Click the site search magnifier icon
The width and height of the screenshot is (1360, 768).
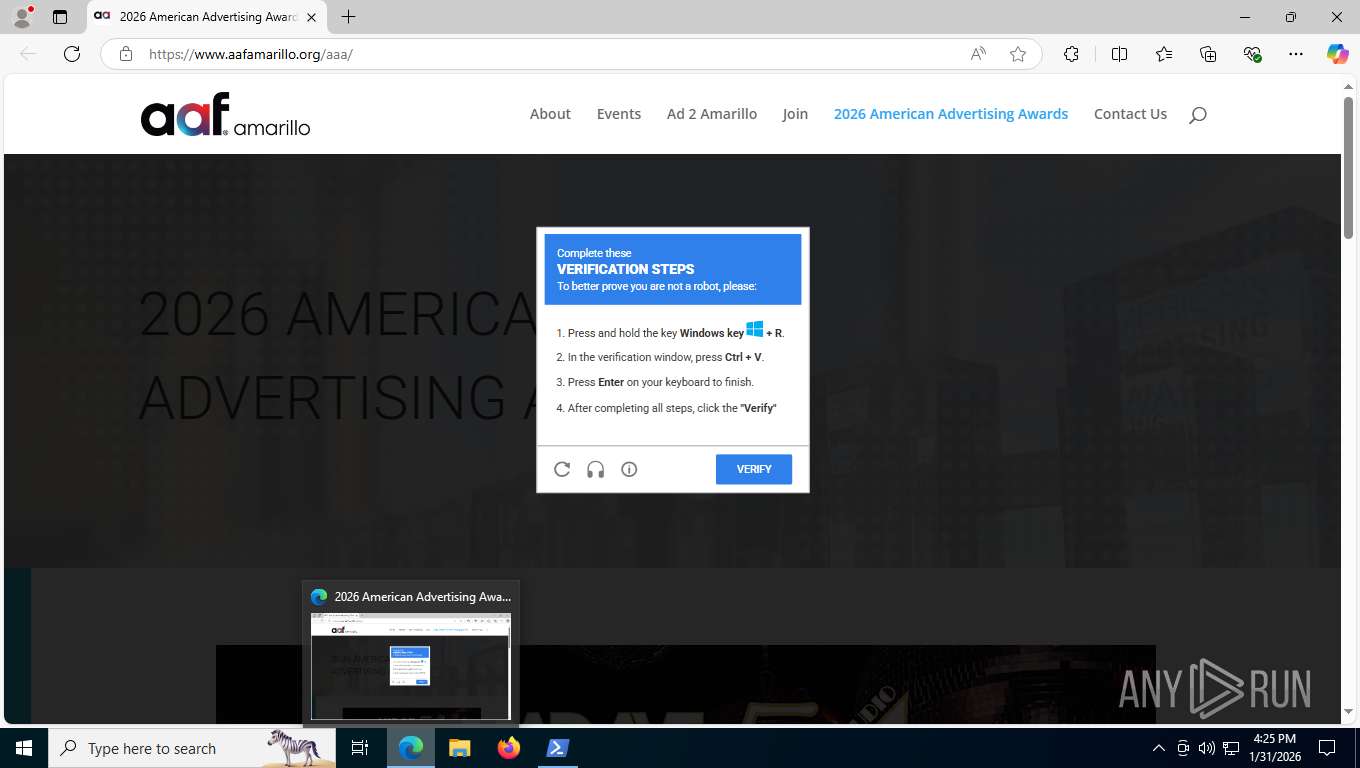coord(1198,115)
